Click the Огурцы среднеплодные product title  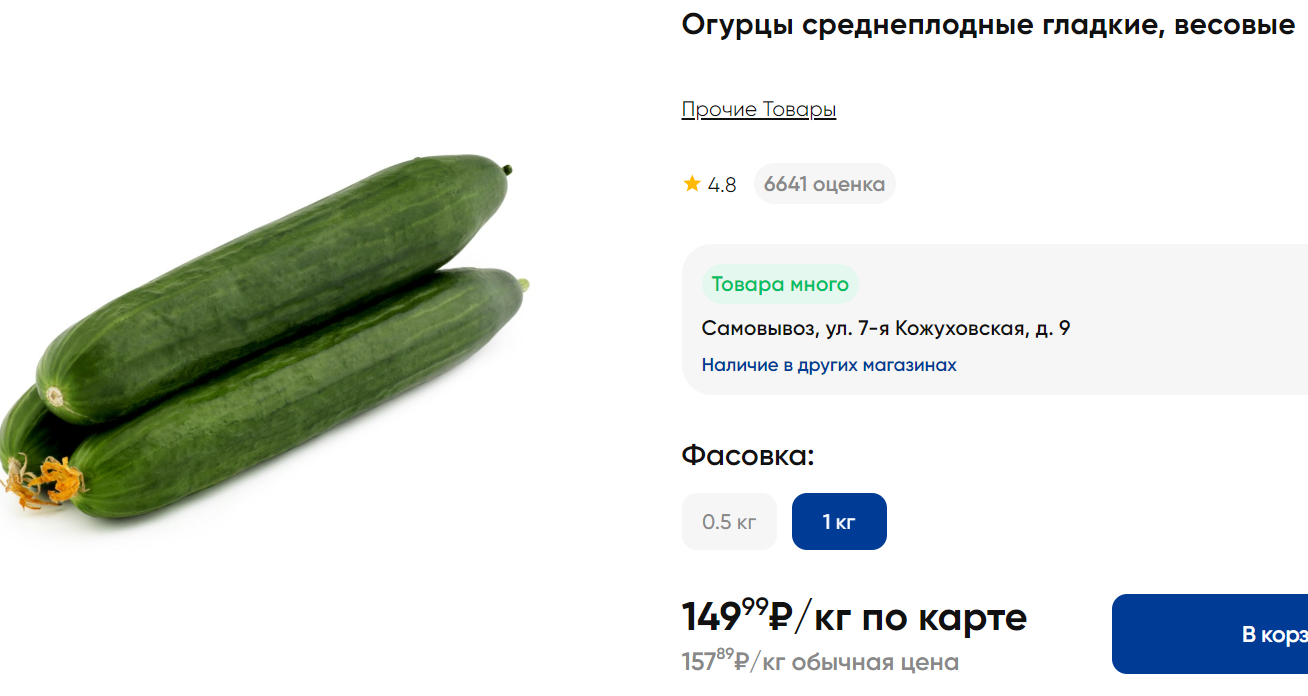988,26
